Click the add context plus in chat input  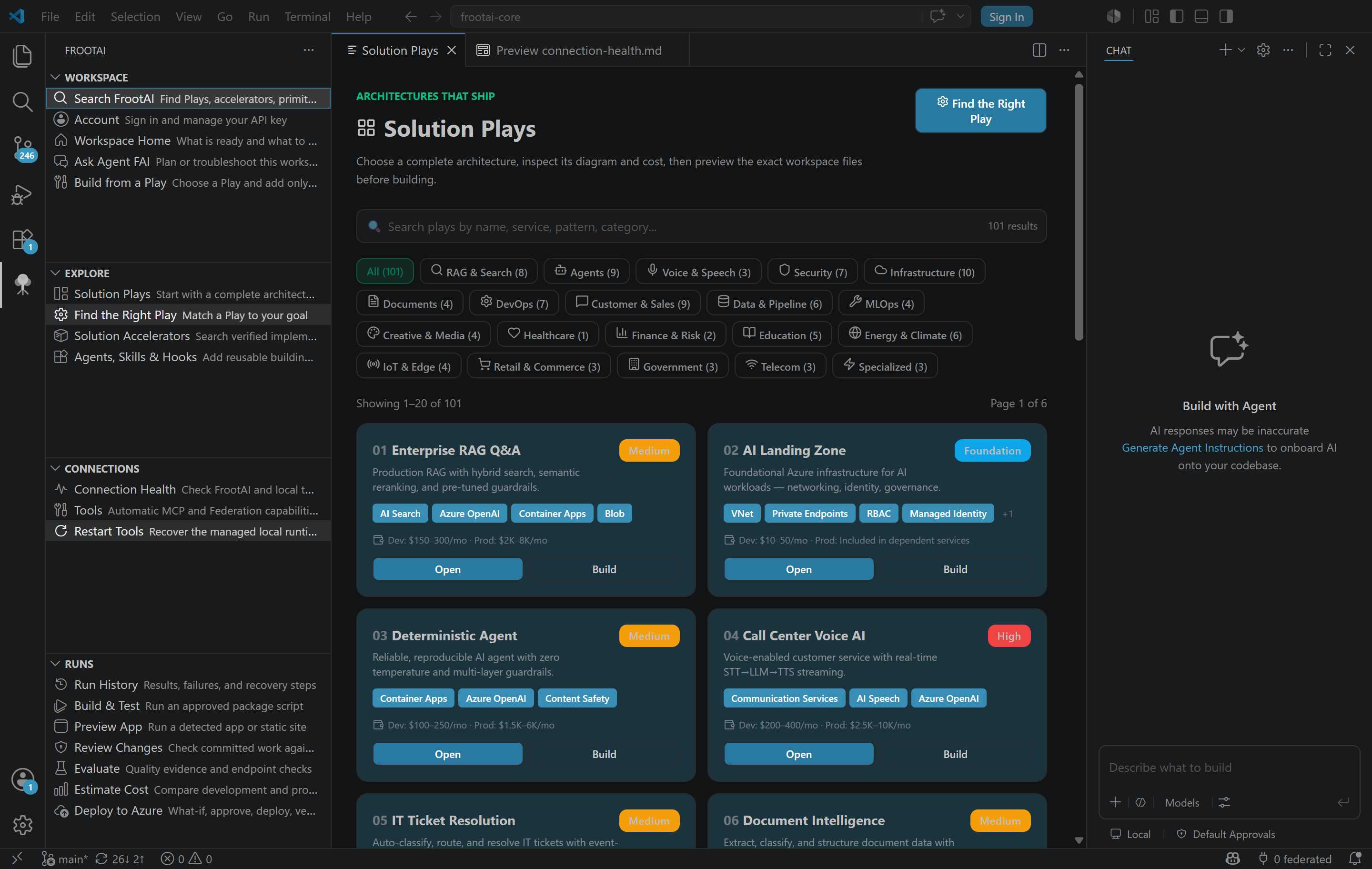(x=1115, y=802)
